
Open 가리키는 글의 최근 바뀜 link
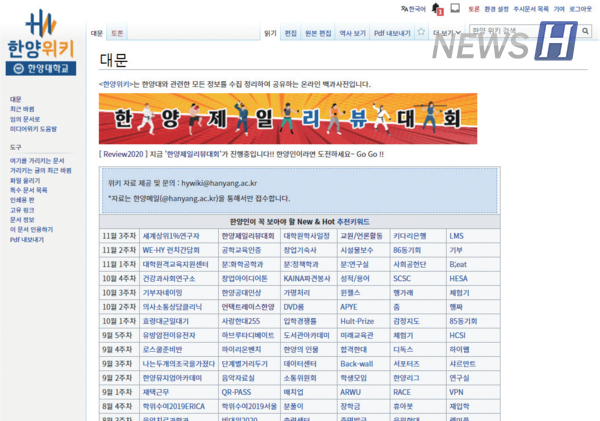(41, 170)
